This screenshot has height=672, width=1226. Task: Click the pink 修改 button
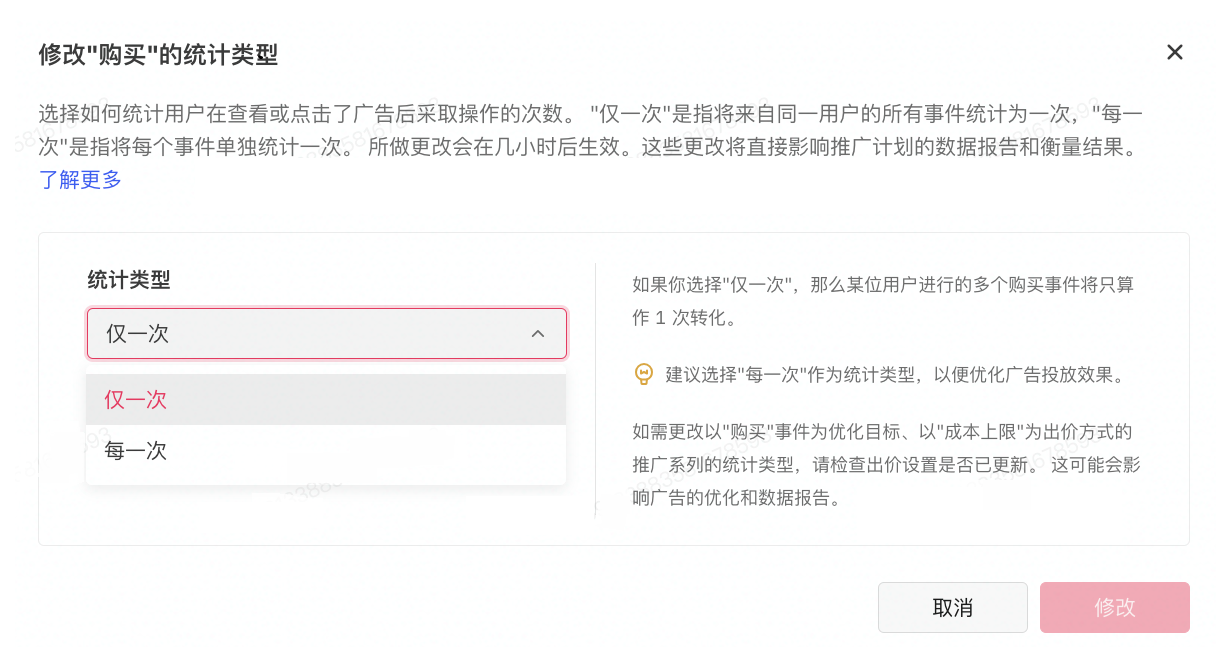tap(1114, 608)
